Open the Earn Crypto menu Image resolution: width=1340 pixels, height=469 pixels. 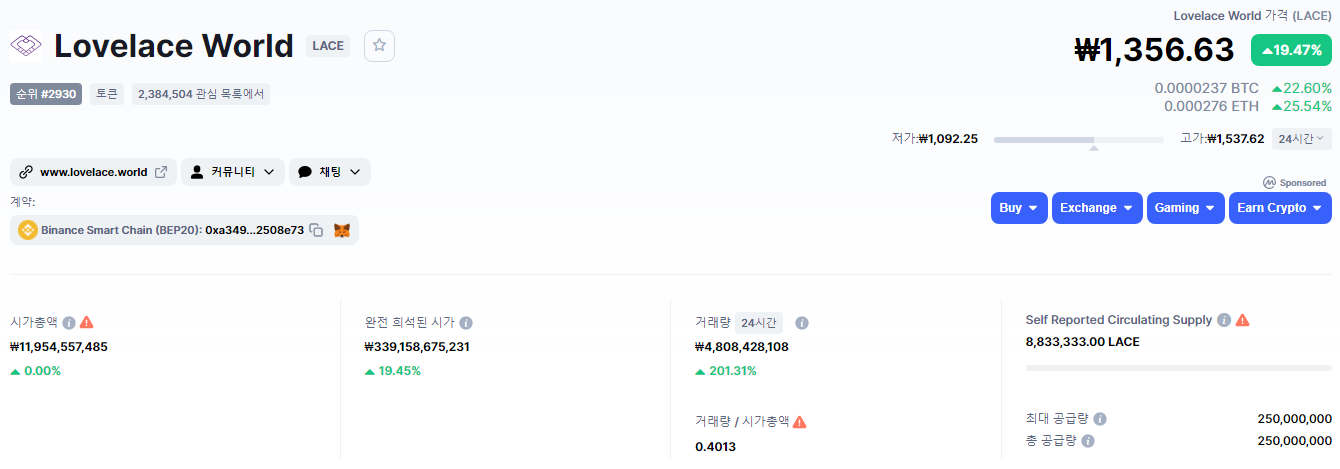1280,208
